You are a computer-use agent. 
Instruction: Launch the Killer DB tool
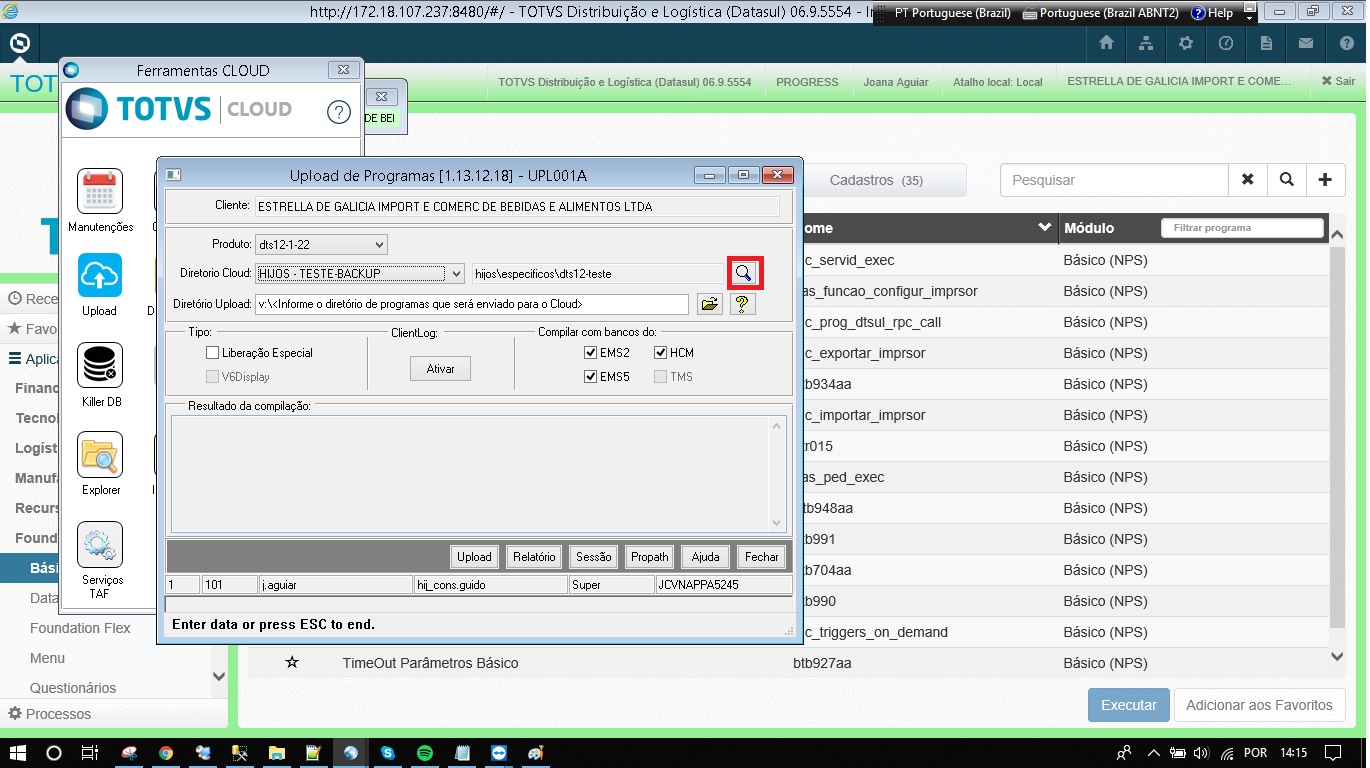point(100,366)
